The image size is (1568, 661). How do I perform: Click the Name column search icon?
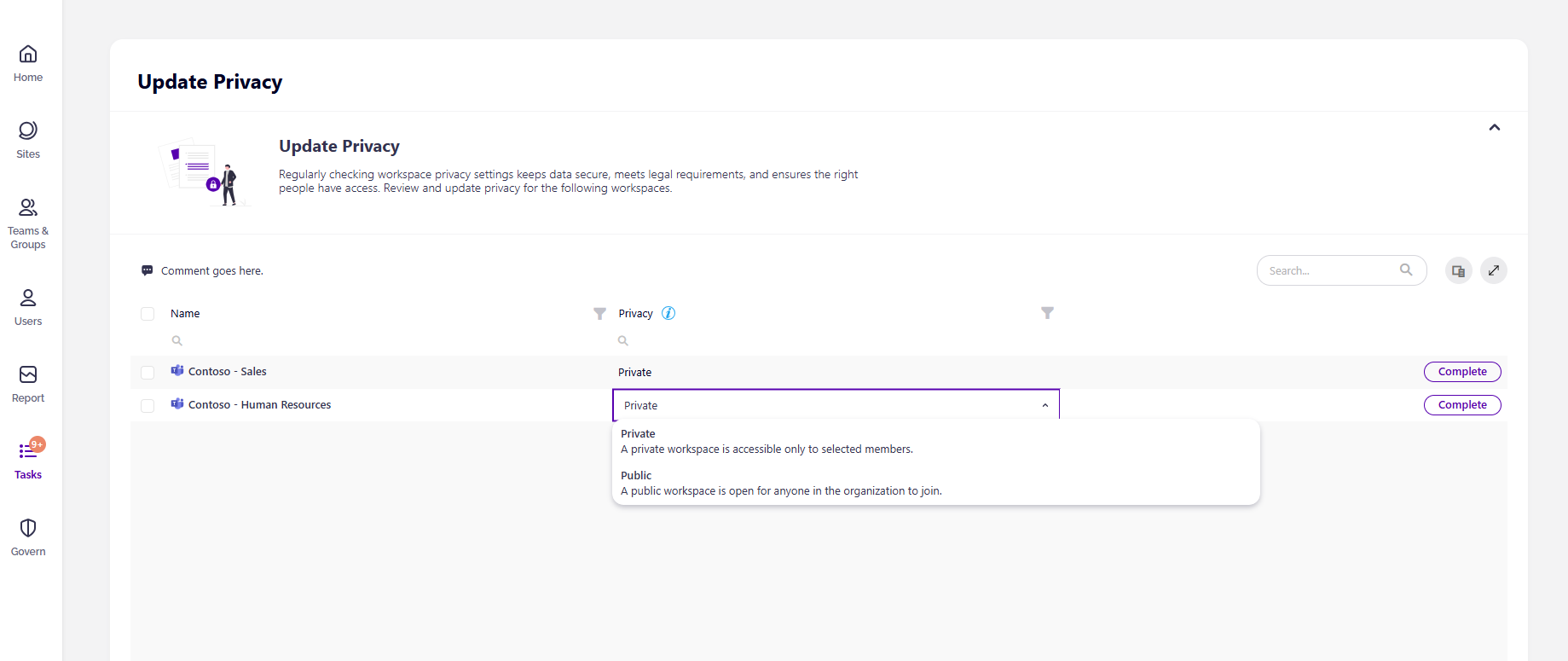(177, 340)
